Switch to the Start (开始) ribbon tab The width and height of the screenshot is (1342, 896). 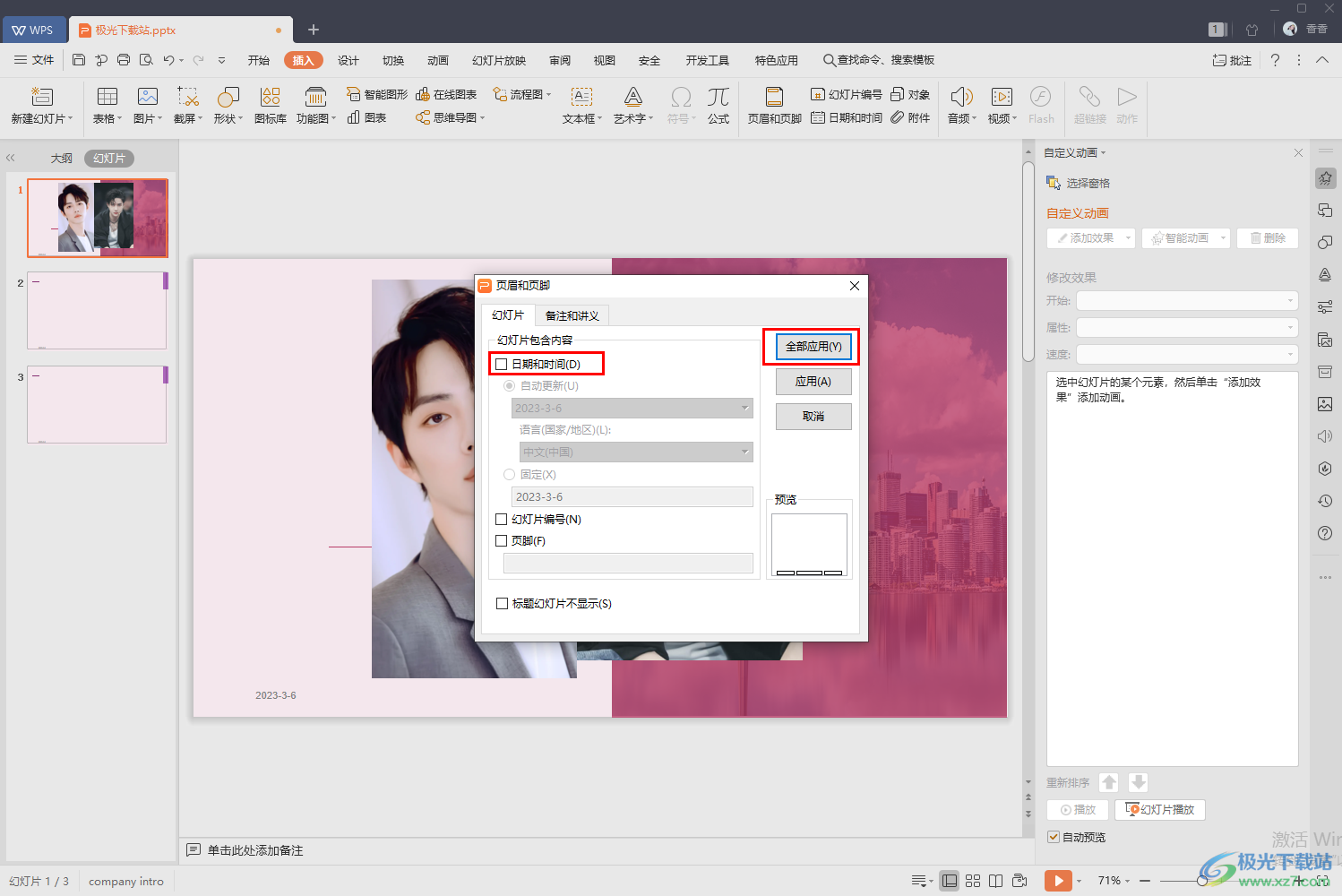(x=259, y=60)
